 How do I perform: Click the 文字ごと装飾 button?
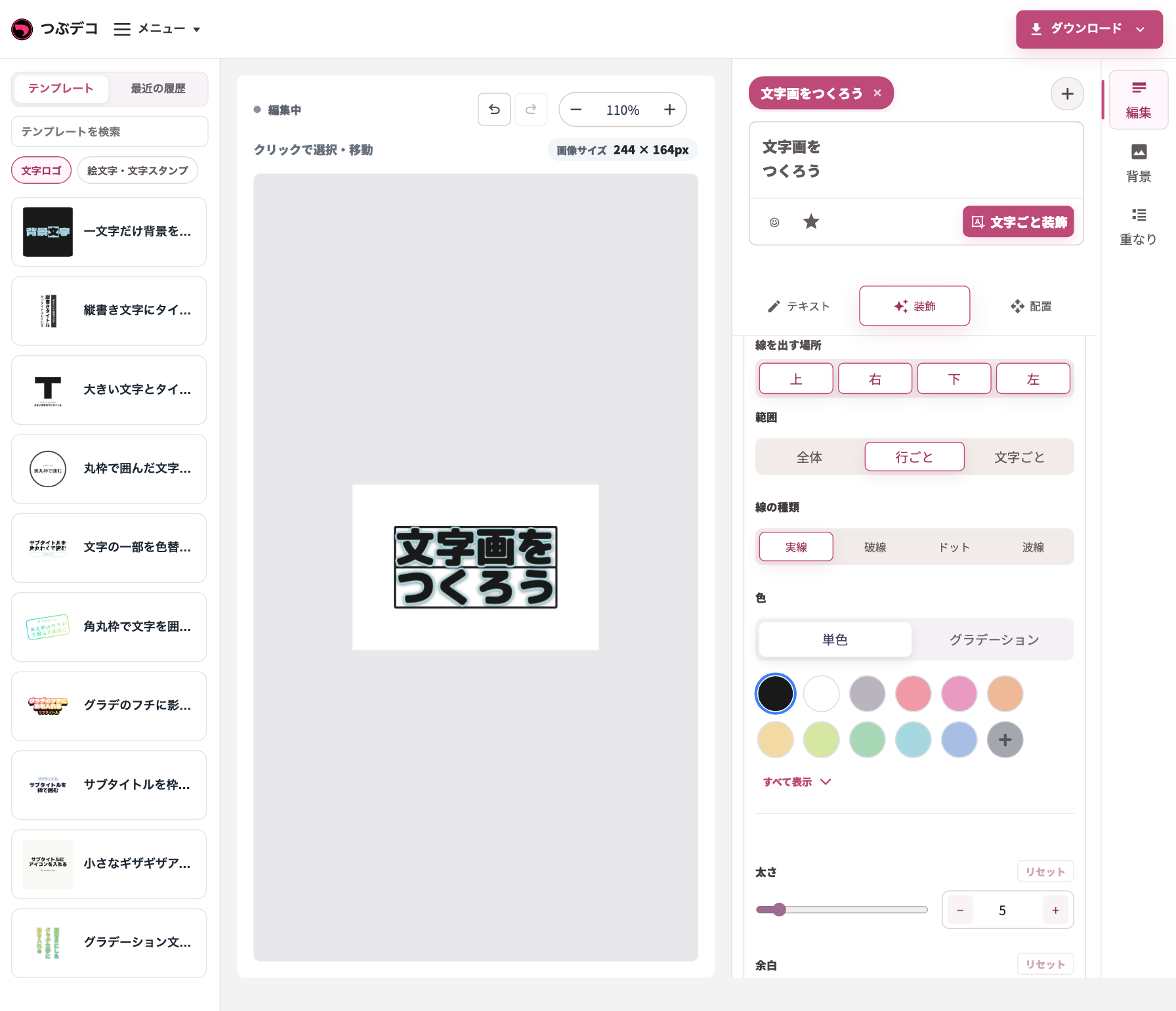pyautogui.click(x=1018, y=222)
